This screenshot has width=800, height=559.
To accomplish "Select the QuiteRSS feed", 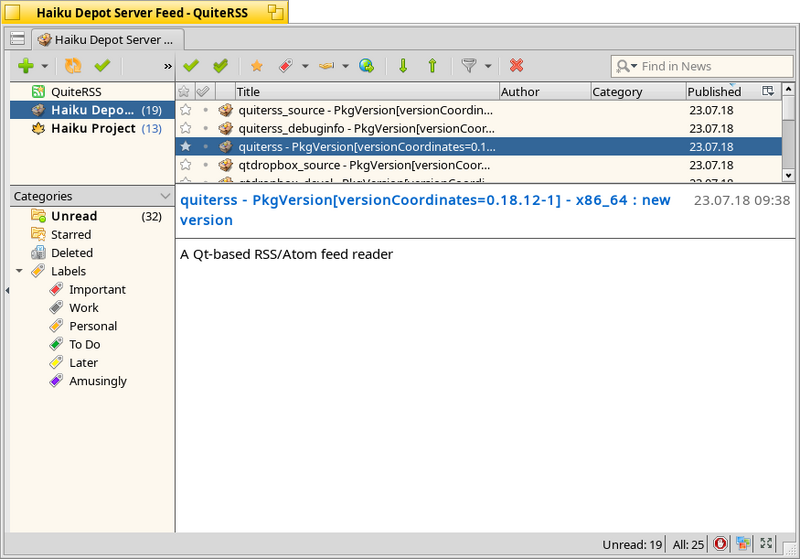I will tap(92, 92).
